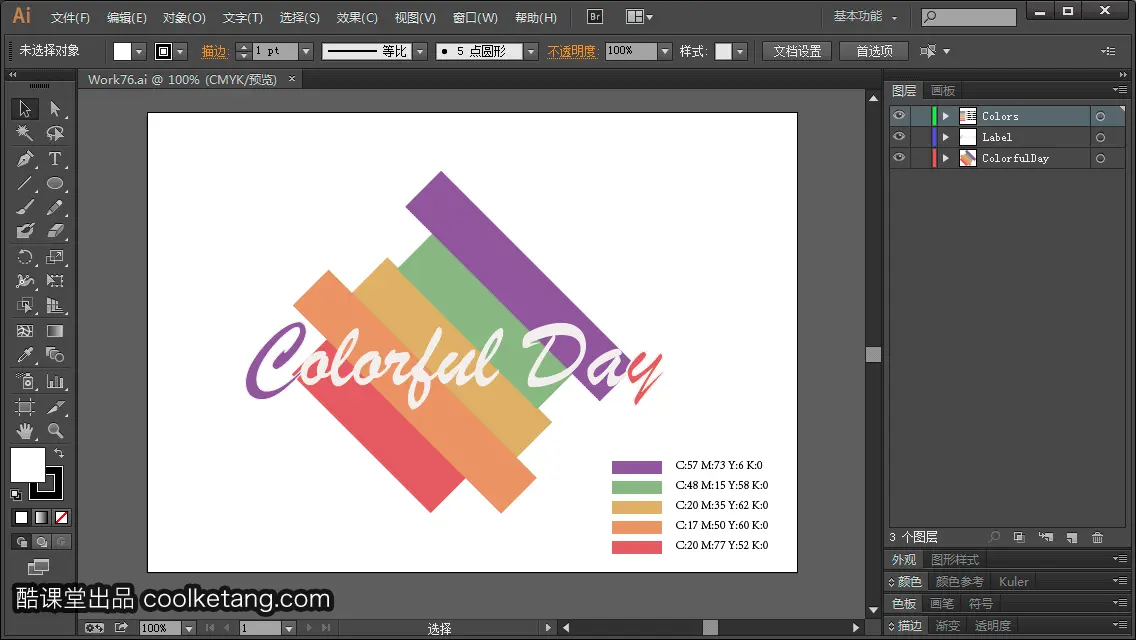Select the Magic Wand tool

[25, 133]
